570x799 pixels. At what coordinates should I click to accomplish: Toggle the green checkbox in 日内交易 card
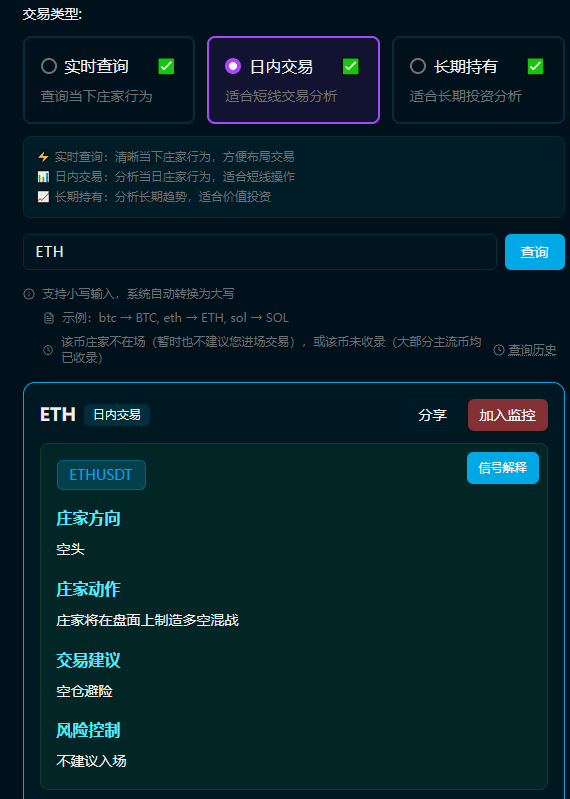click(350, 66)
